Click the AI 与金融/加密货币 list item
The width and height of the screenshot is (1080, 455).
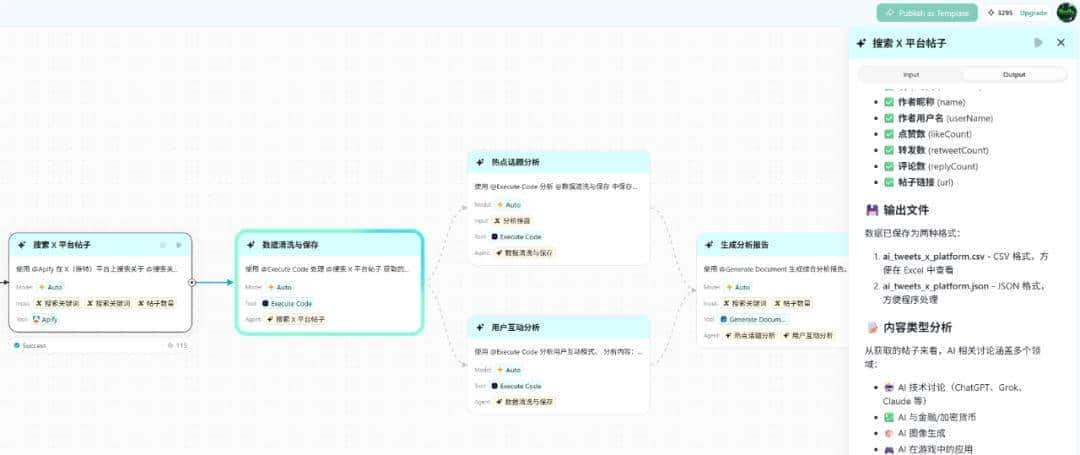(929, 417)
